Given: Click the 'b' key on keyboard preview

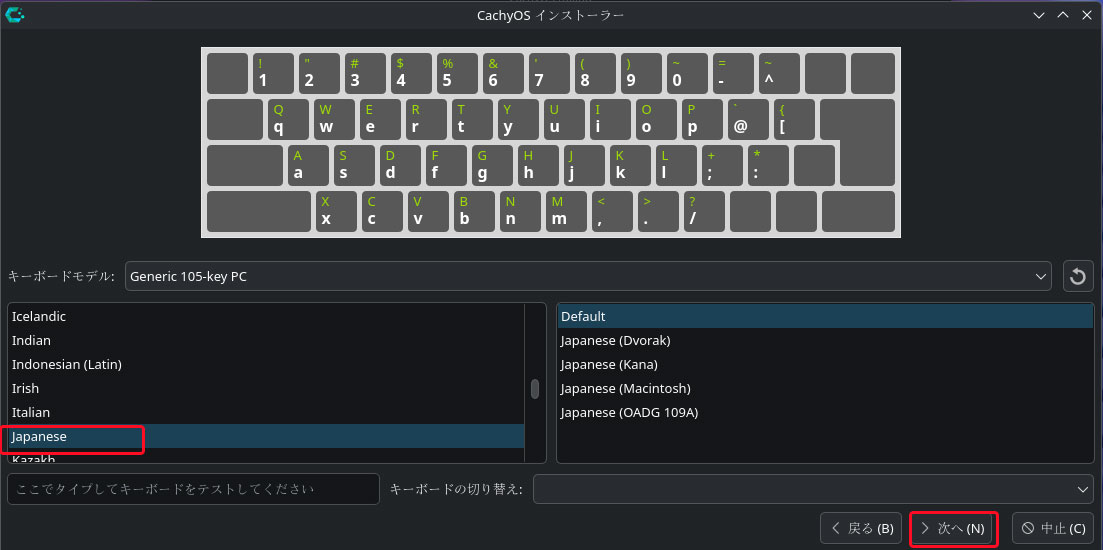Looking at the screenshot, I should [474, 212].
